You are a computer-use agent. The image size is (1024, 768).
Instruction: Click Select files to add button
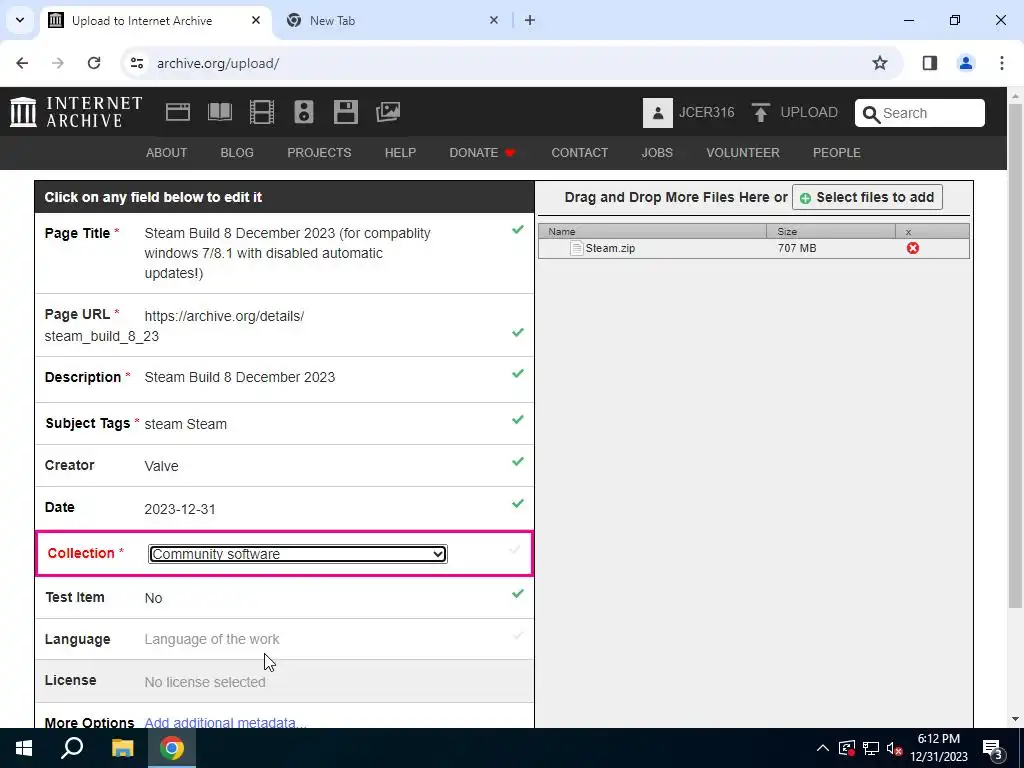pyautogui.click(x=867, y=197)
